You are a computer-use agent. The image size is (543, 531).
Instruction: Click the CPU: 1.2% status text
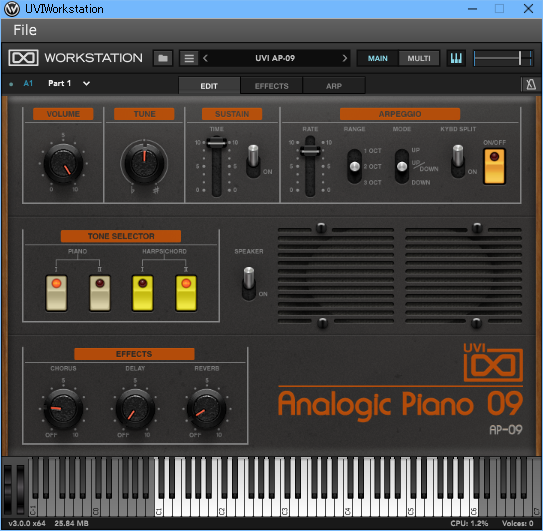pos(469,523)
